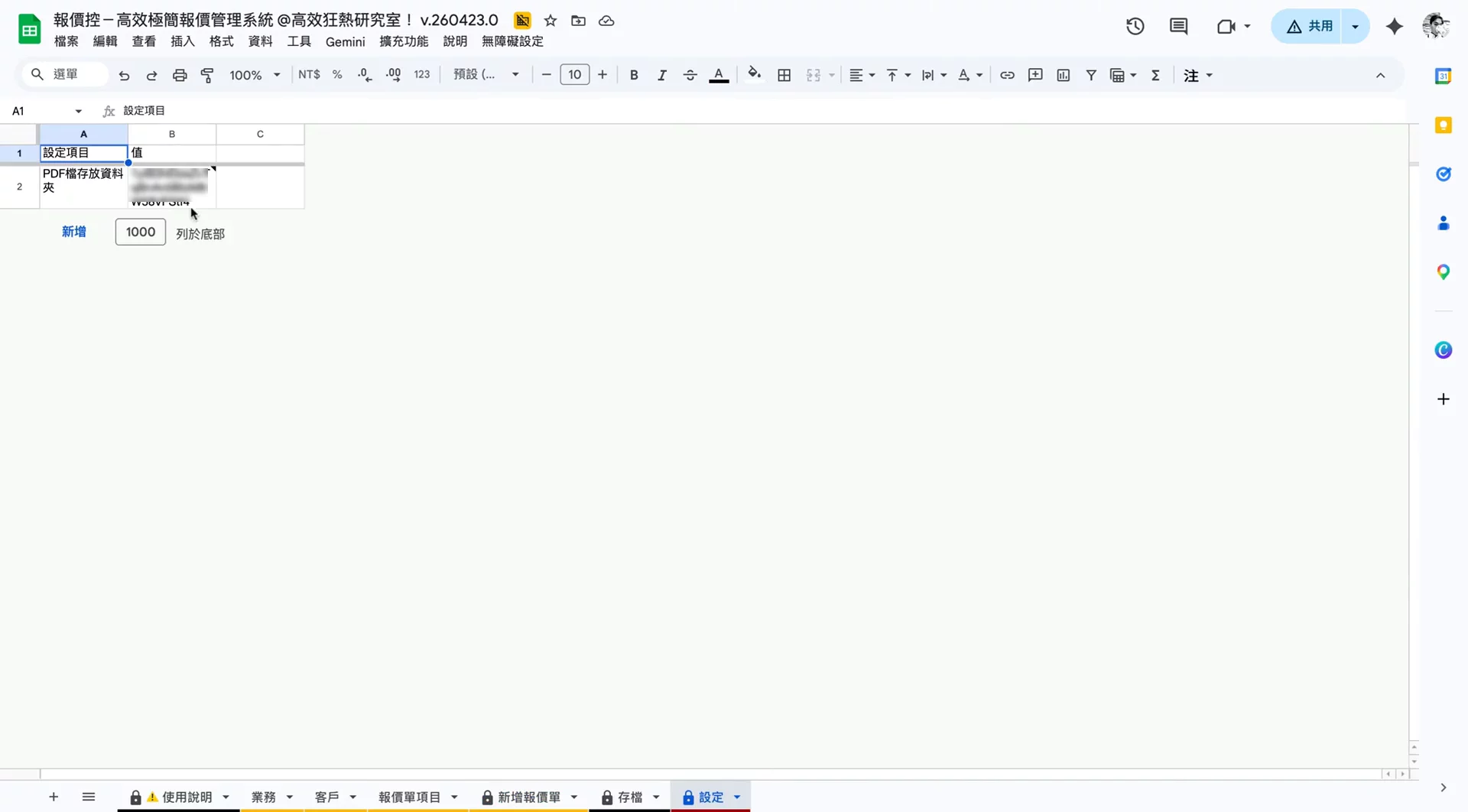Insert a chart

coord(1064,75)
